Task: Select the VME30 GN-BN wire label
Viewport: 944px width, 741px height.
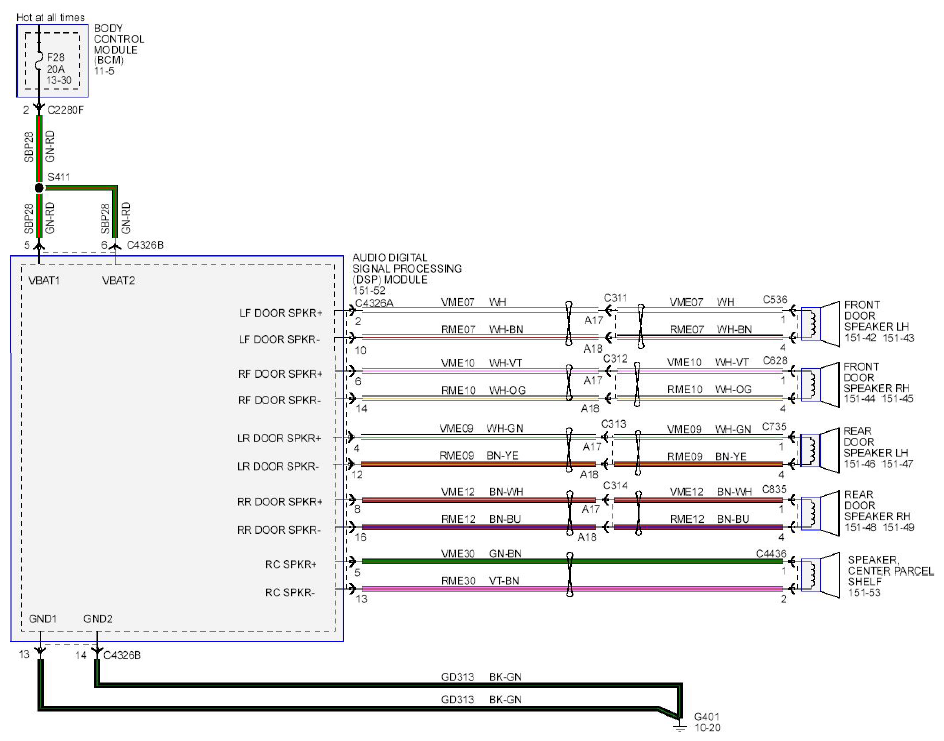Action: coord(481,553)
